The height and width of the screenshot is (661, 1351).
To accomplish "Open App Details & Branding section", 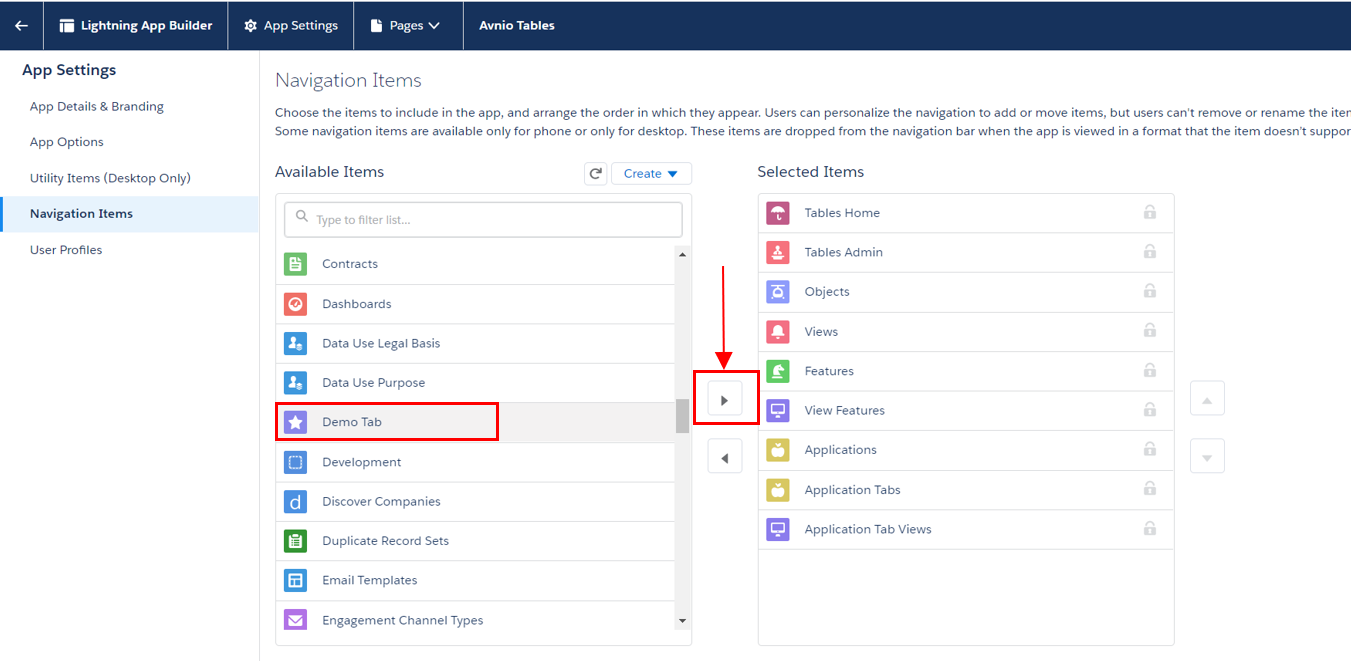I will [97, 107].
